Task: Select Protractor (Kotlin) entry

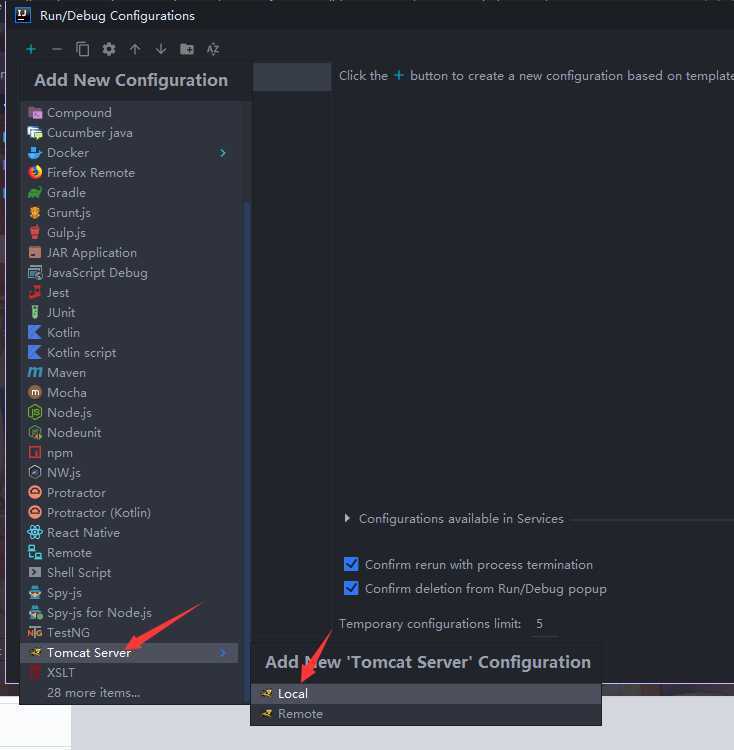Action: (129, 512)
